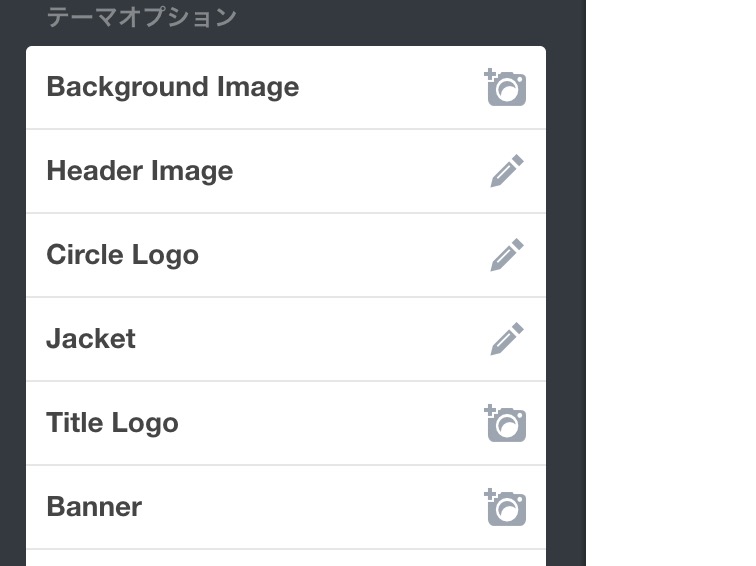
Task: Click the white blank area outside the dark panel
Action: pyautogui.click(x=671, y=283)
